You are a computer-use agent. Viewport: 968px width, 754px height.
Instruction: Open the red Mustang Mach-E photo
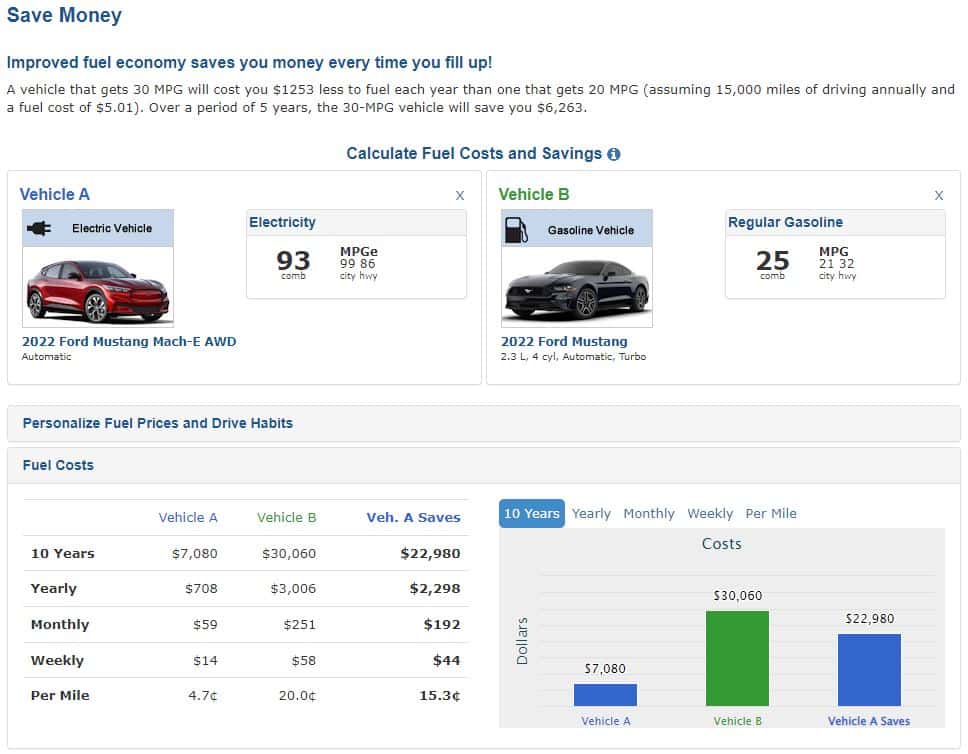tap(98, 287)
